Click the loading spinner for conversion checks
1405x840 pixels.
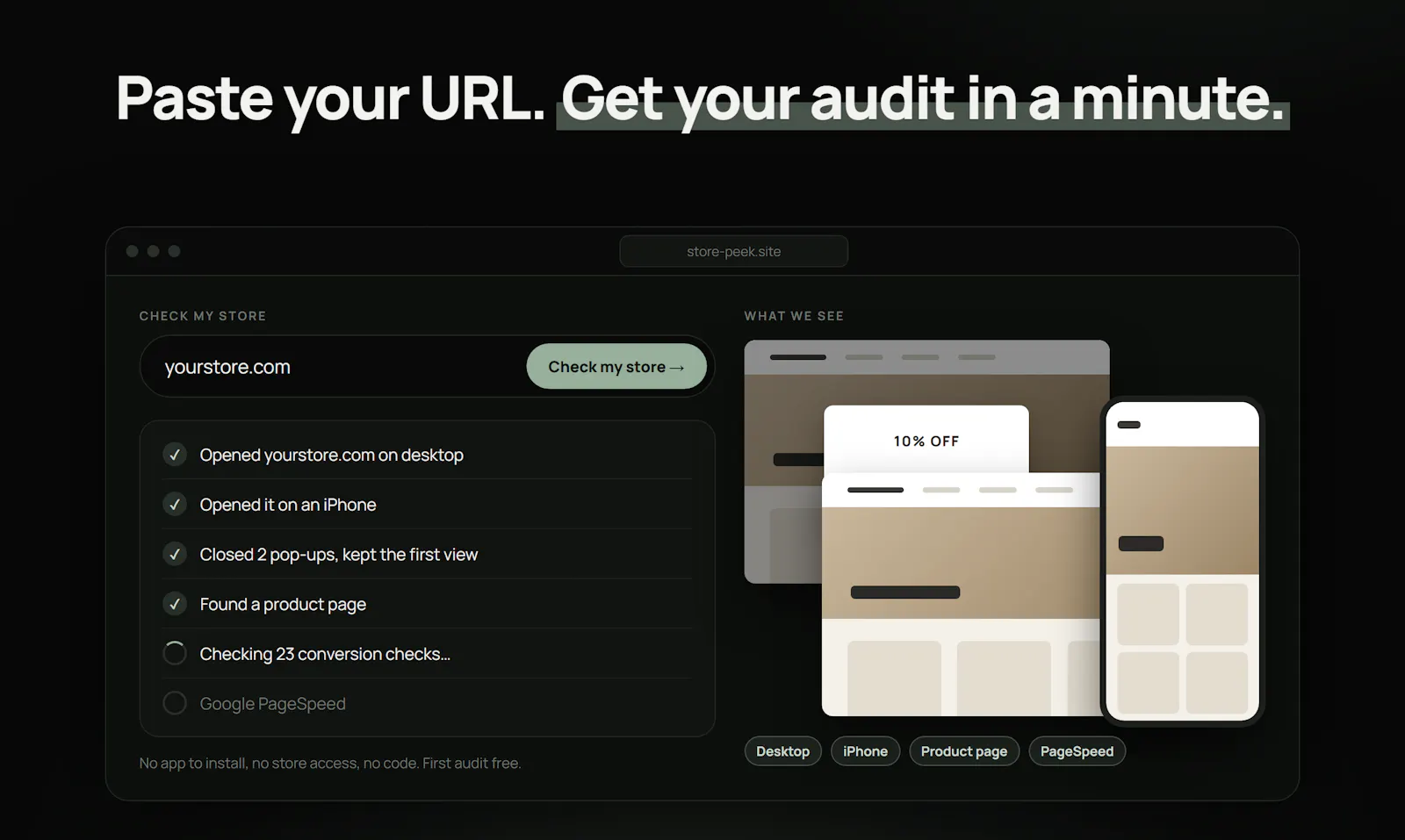click(175, 653)
